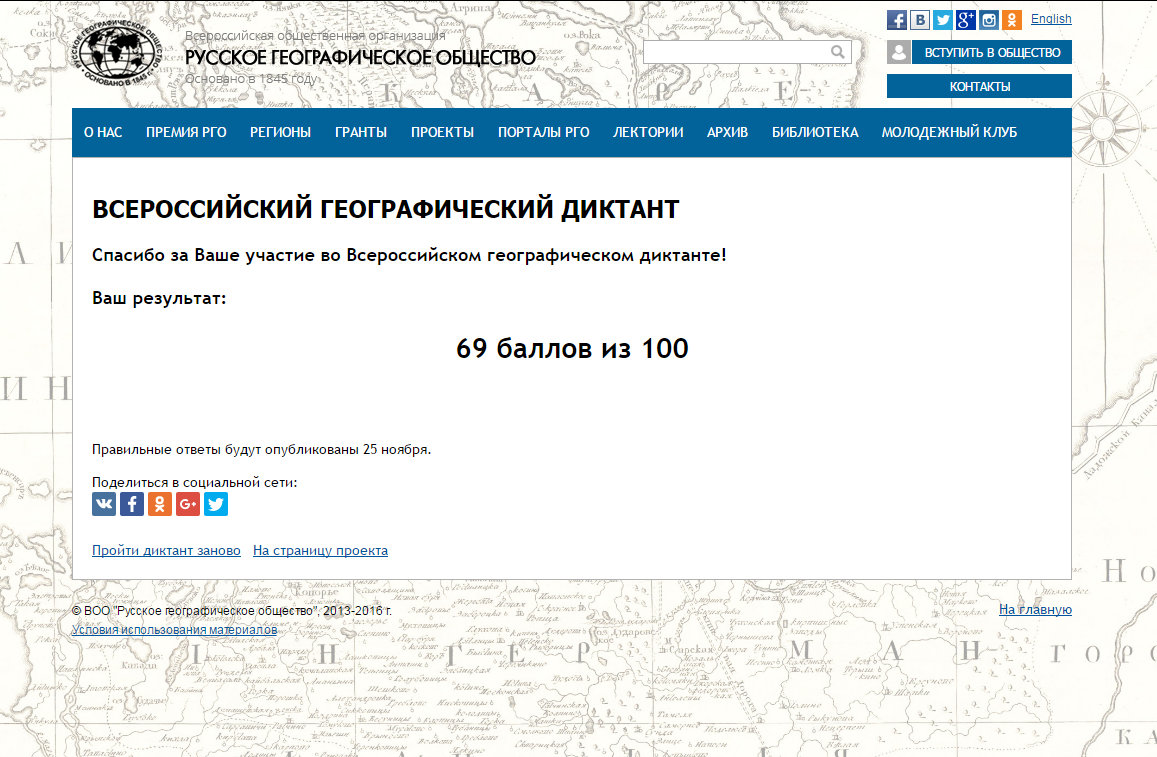The image size is (1157, 757).
Task: Go to "БИБЛИОТЕКА" in the navigation bar
Action: coord(815,132)
